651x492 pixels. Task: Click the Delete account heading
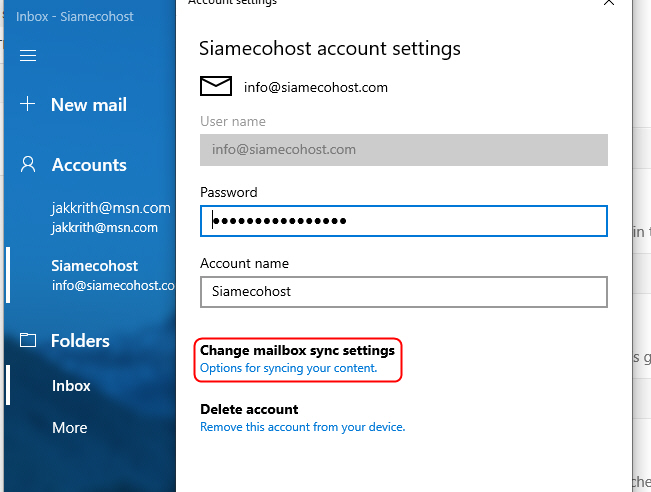click(x=249, y=409)
